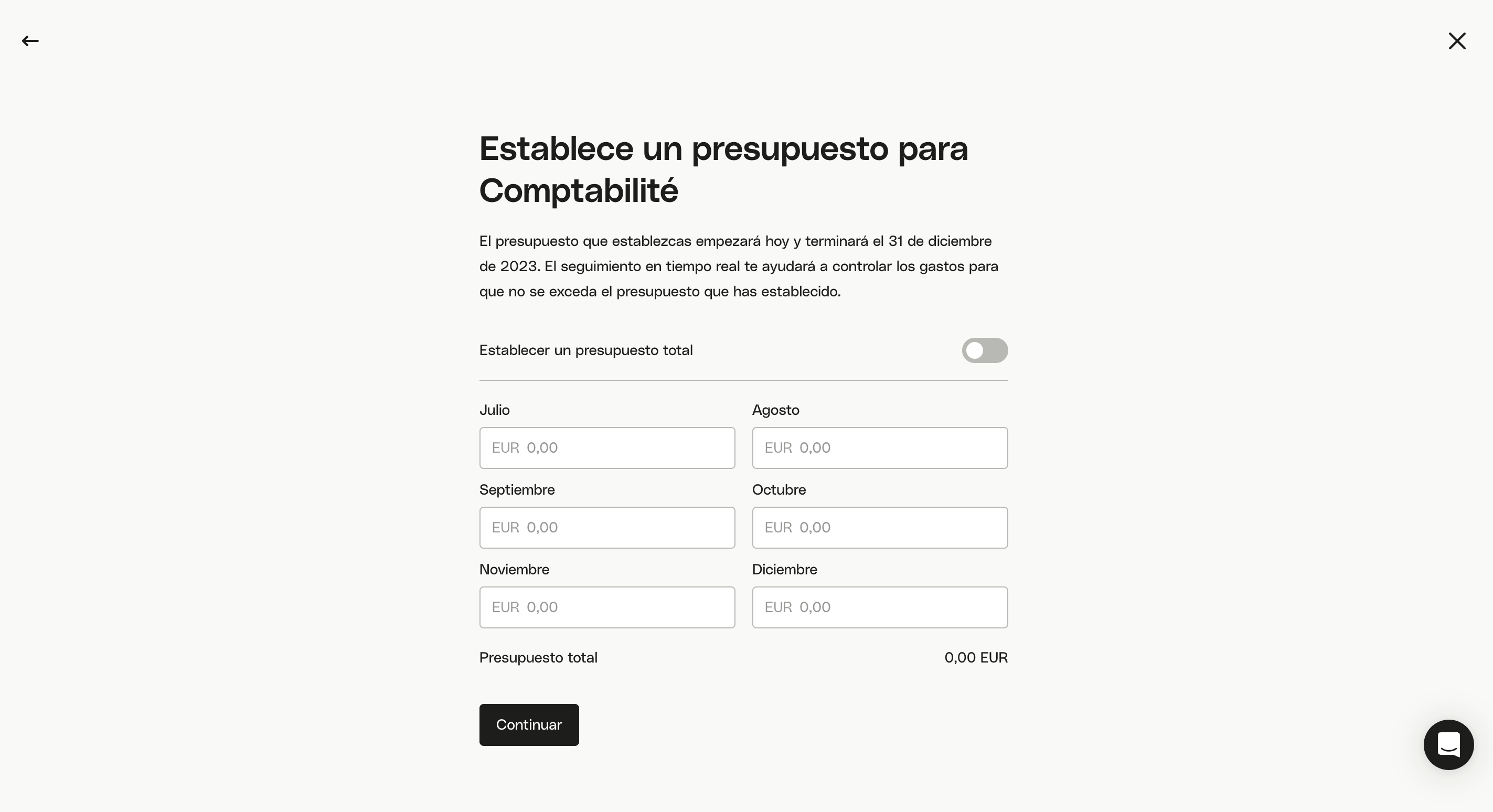Click the 'Presupuesto total' summary label

(x=538, y=657)
